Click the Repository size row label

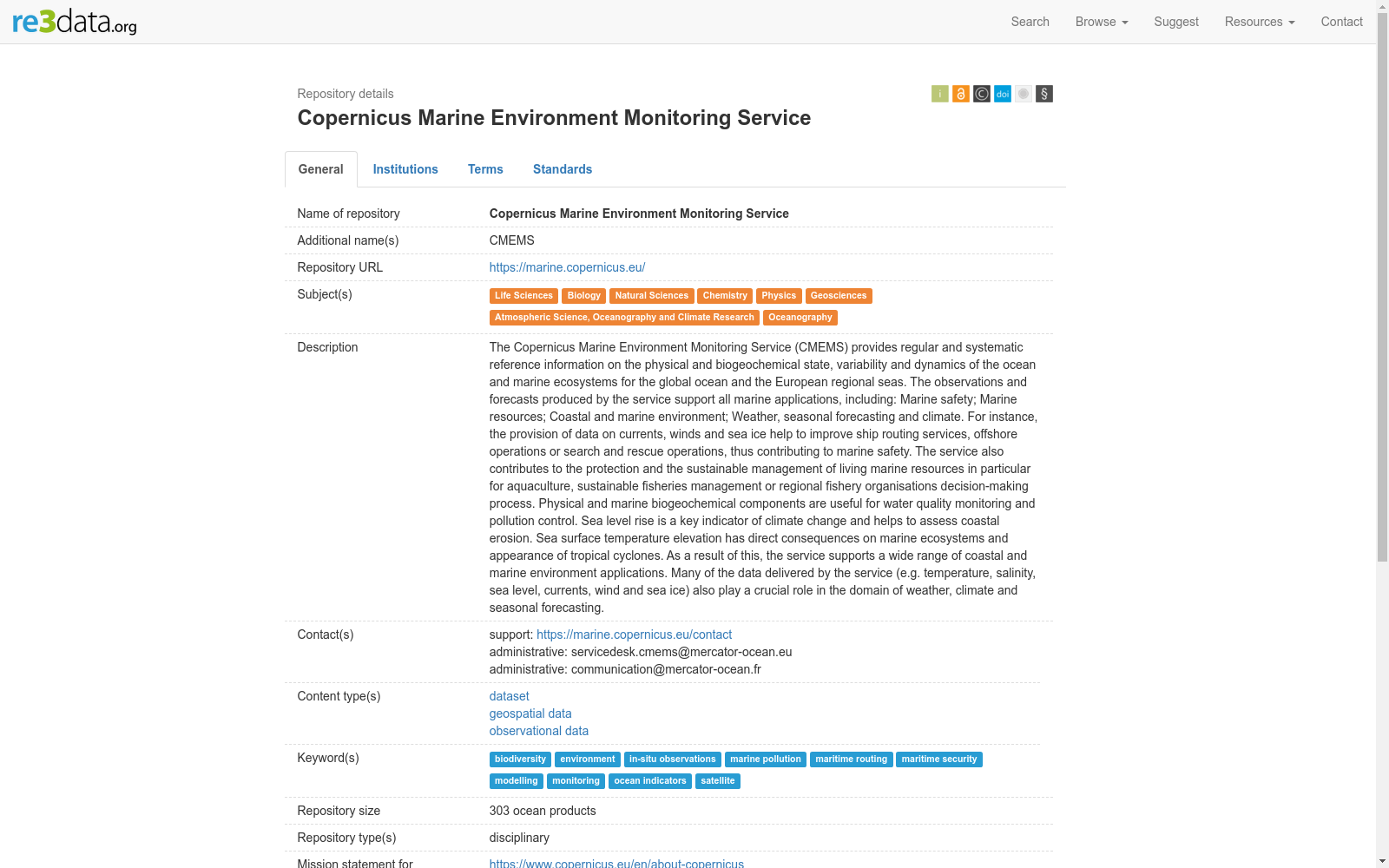click(x=339, y=811)
